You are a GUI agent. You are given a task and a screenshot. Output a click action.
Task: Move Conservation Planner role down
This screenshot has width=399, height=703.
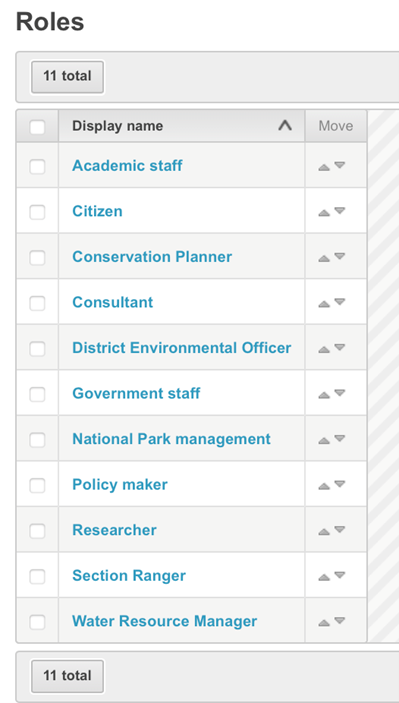pyautogui.click(x=340, y=256)
